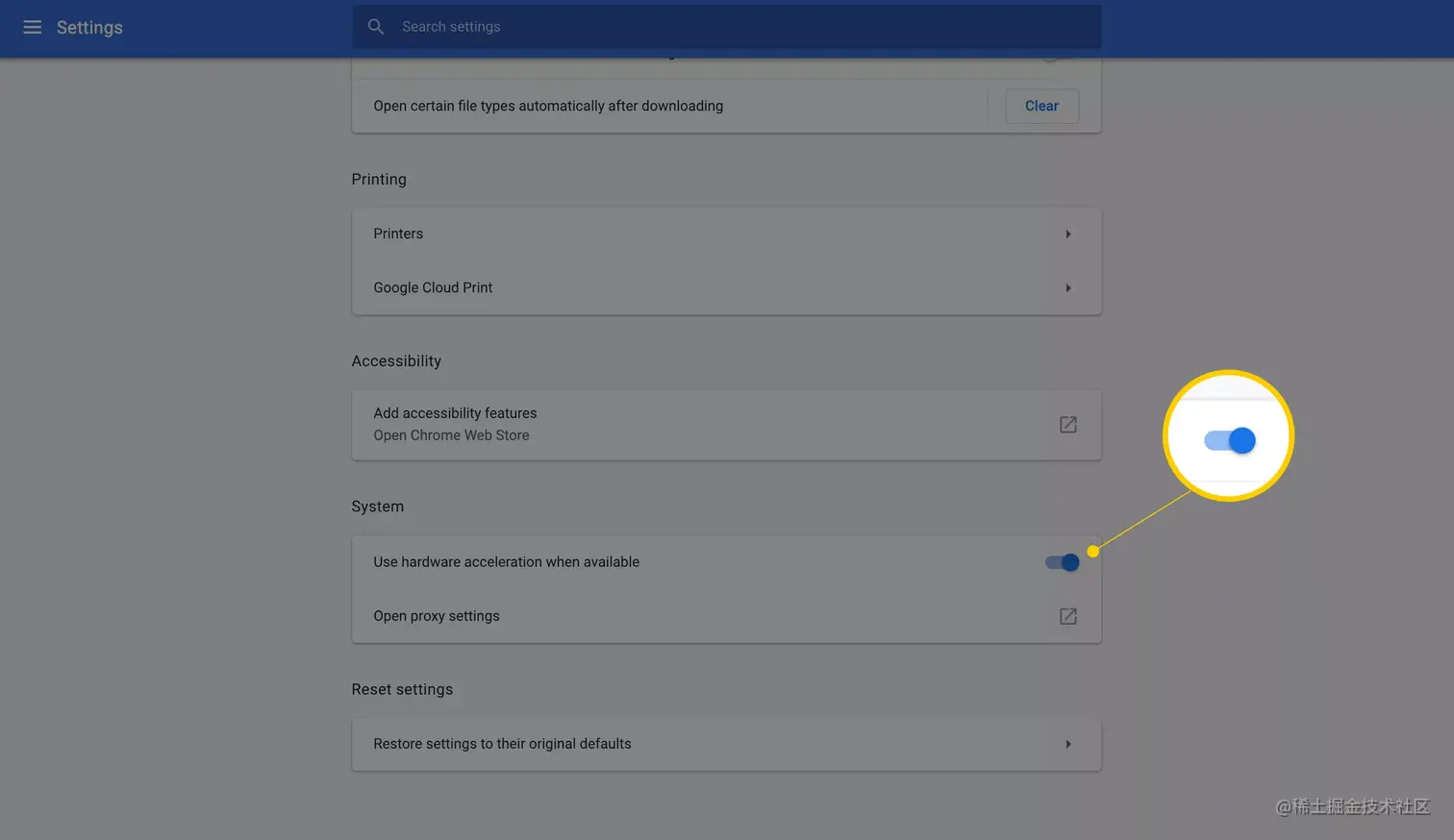
Task: Click the magnifier search icon
Action: pos(376,27)
